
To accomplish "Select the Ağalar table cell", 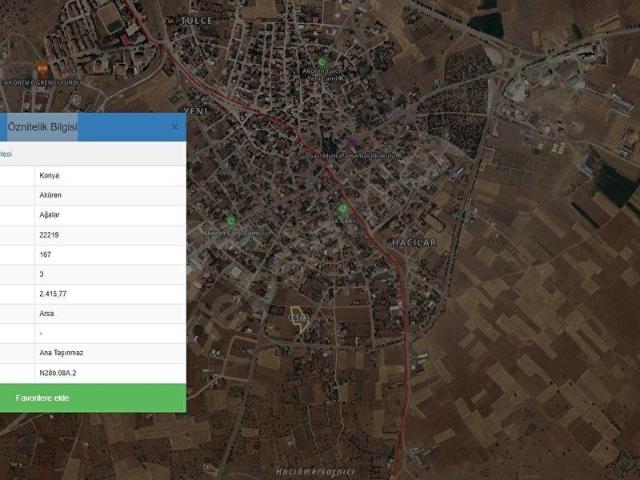I will pyautogui.click(x=110, y=215).
